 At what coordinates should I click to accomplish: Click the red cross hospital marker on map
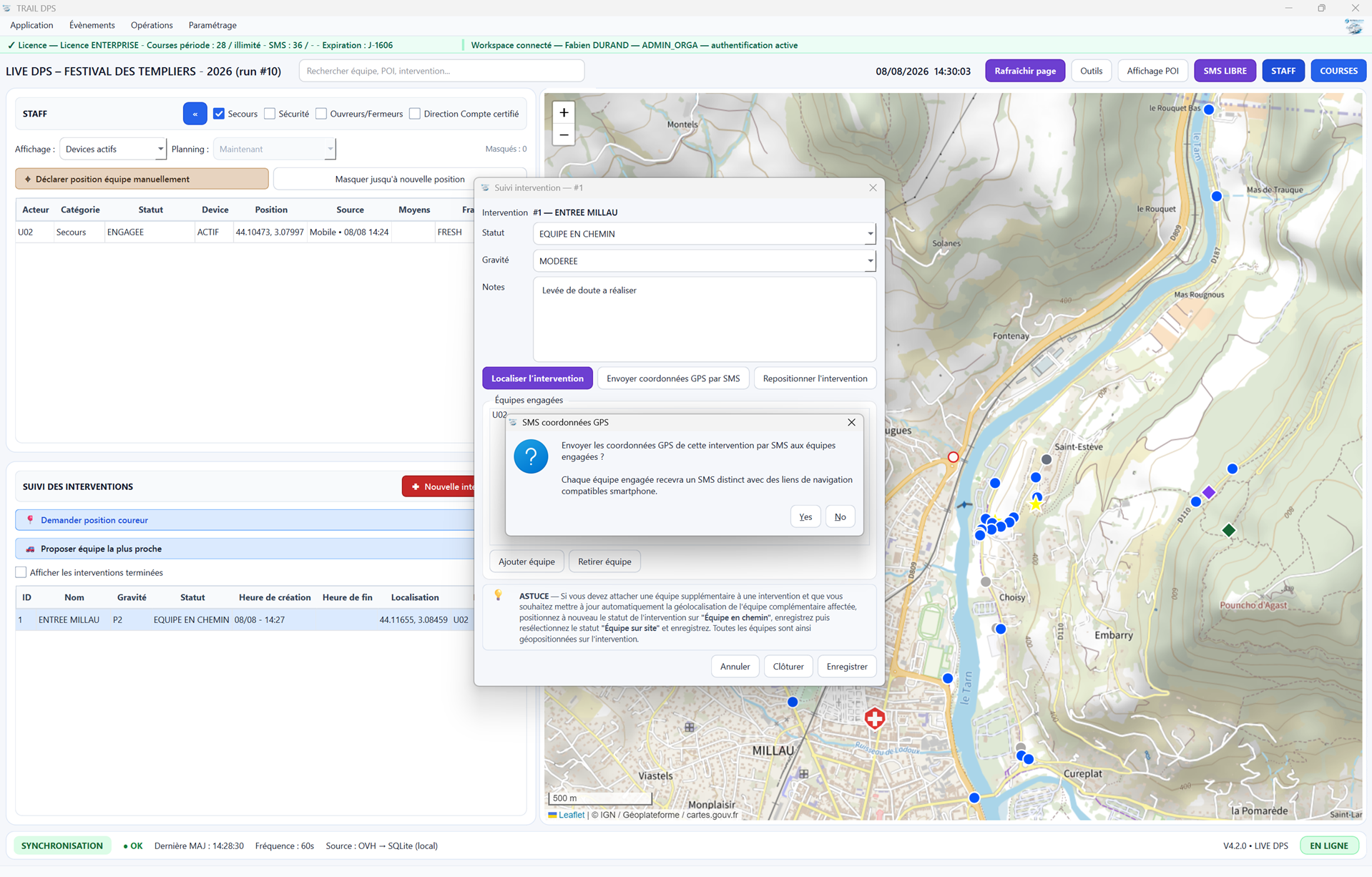(x=874, y=718)
